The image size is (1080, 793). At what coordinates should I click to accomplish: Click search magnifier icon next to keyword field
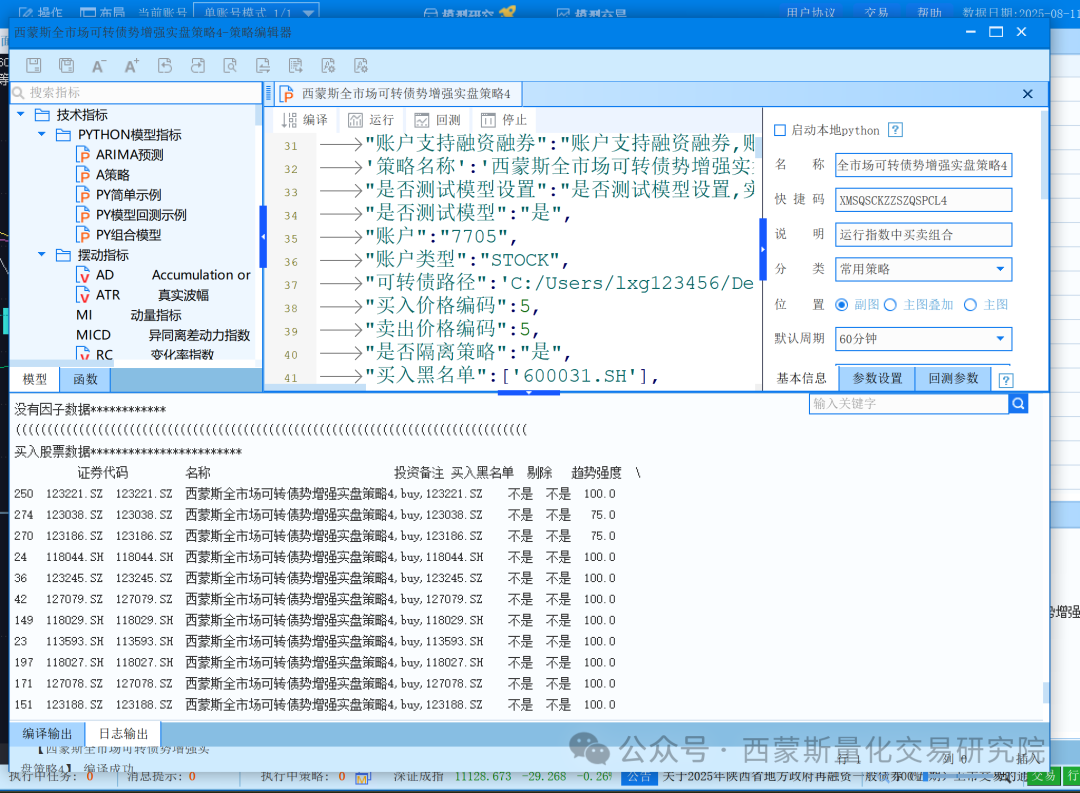1019,404
